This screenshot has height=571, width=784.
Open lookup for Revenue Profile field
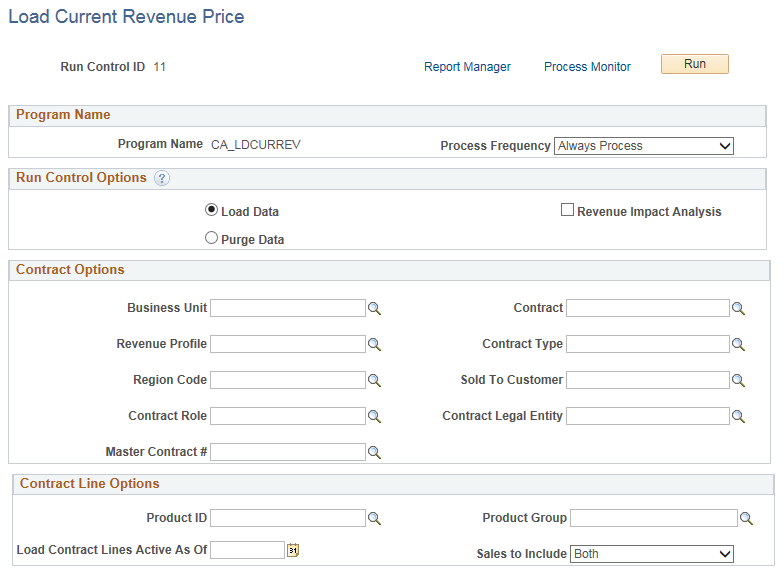(x=374, y=344)
